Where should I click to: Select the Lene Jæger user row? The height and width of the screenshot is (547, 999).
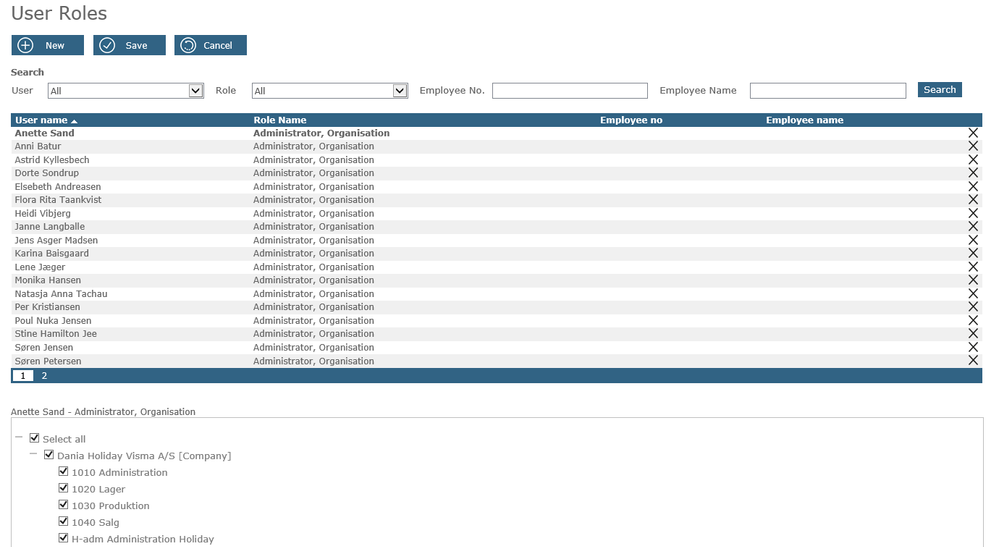pos(496,267)
